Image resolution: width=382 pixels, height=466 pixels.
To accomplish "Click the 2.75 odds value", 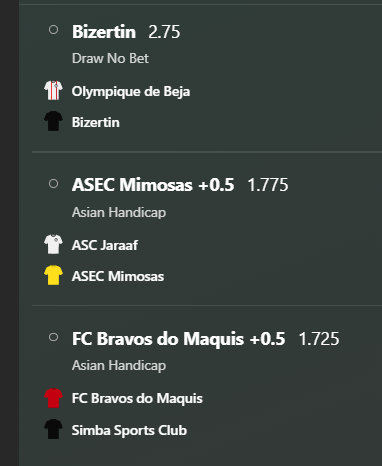I will tap(164, 32).
